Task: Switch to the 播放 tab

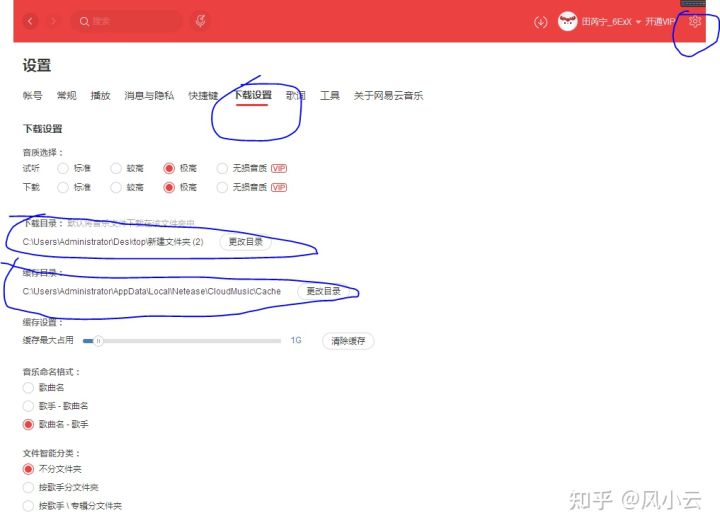Action: coord(101,96)
